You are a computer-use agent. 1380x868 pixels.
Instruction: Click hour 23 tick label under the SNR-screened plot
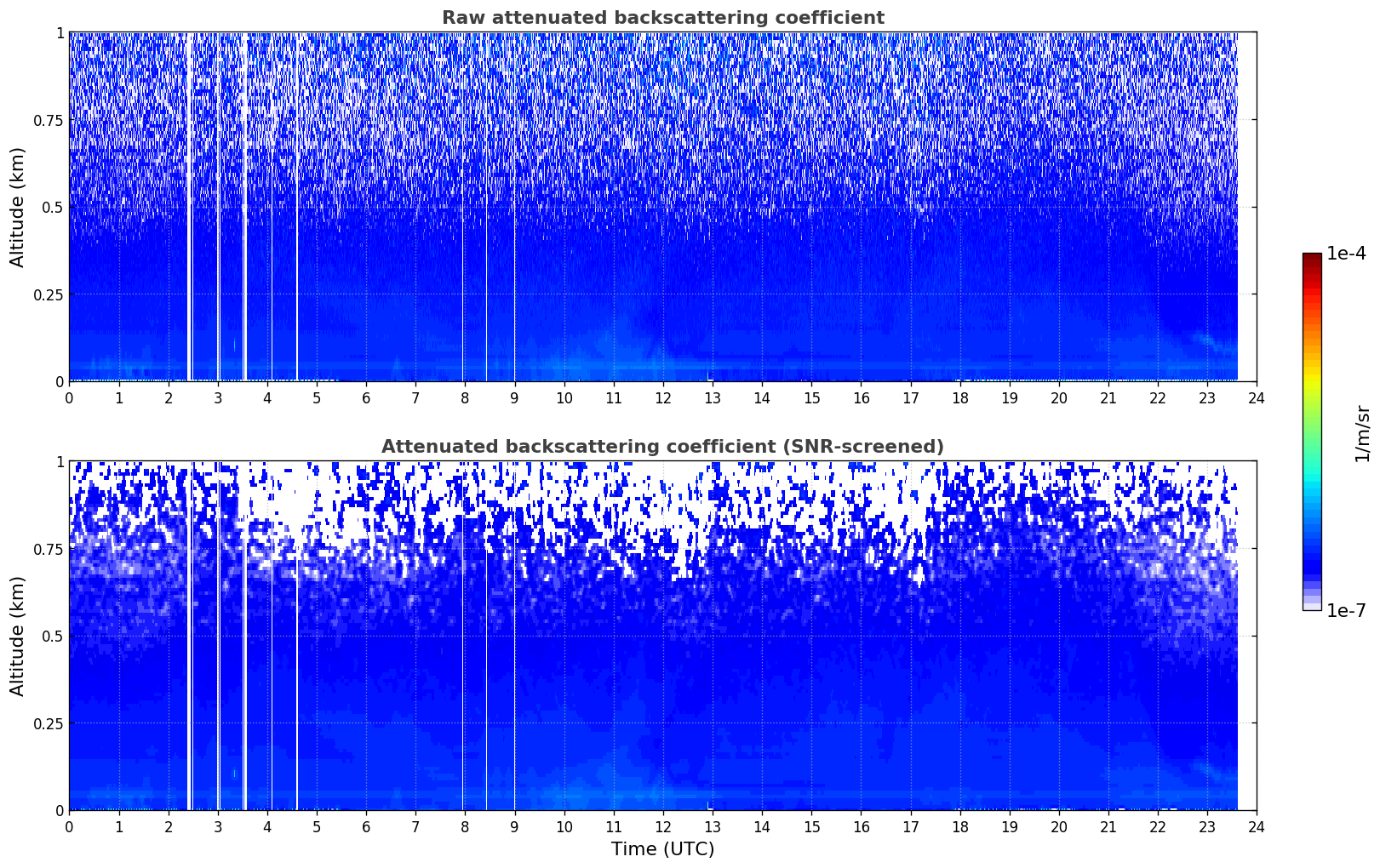tap(1207, 826)
